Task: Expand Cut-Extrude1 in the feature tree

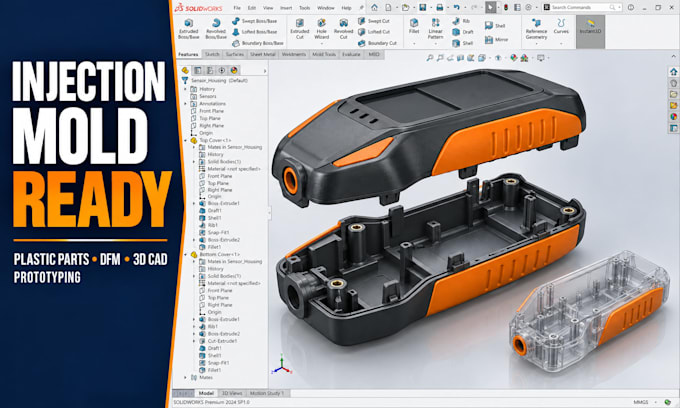Action: point(194,341)
